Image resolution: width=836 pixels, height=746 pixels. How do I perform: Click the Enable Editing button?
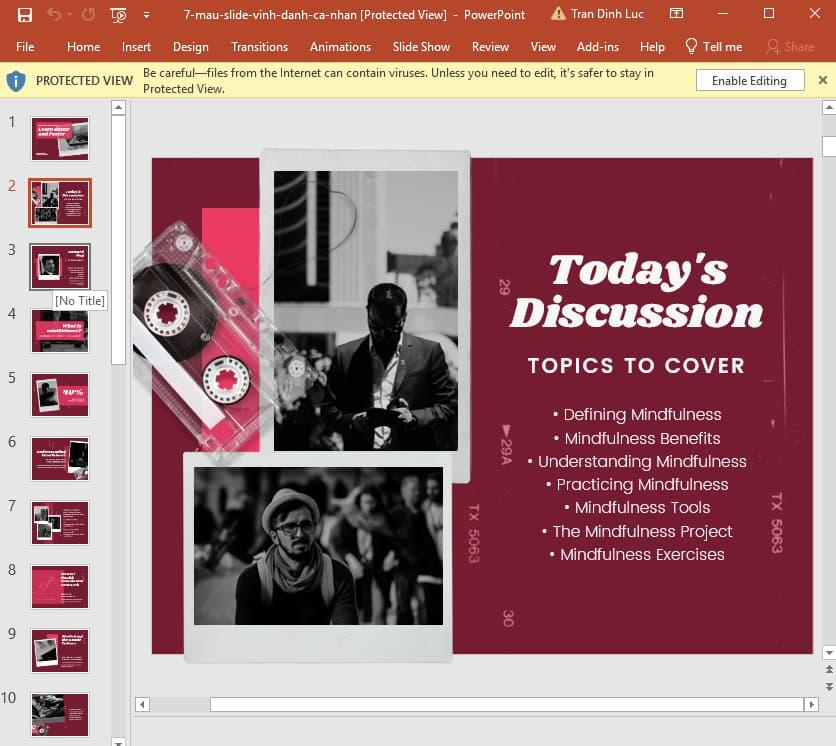tap(749, 81)
